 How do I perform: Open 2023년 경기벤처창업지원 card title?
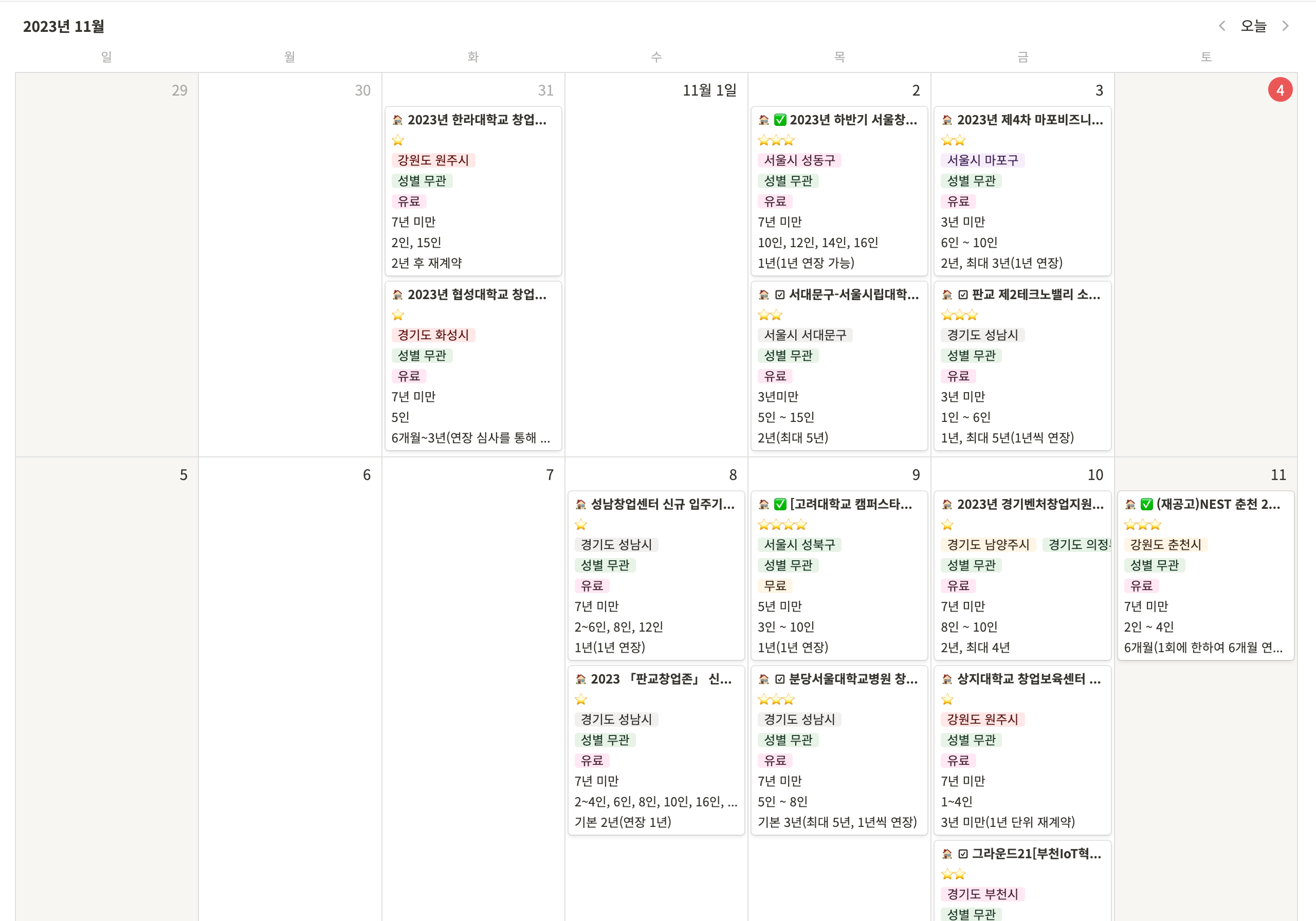pyautogui.click(x=1031, y=504)
